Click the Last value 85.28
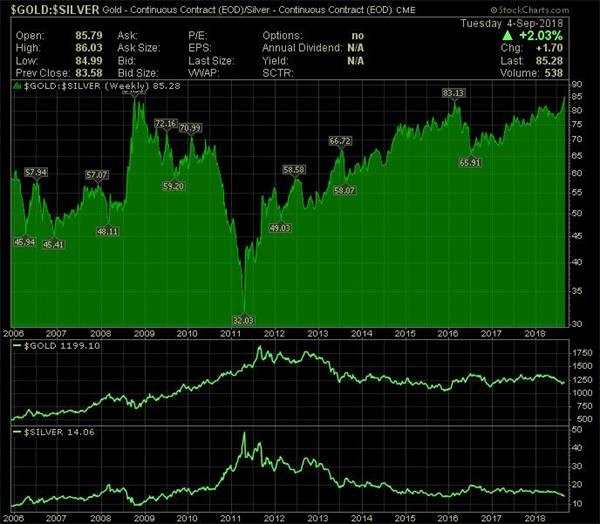 point(549,61)
